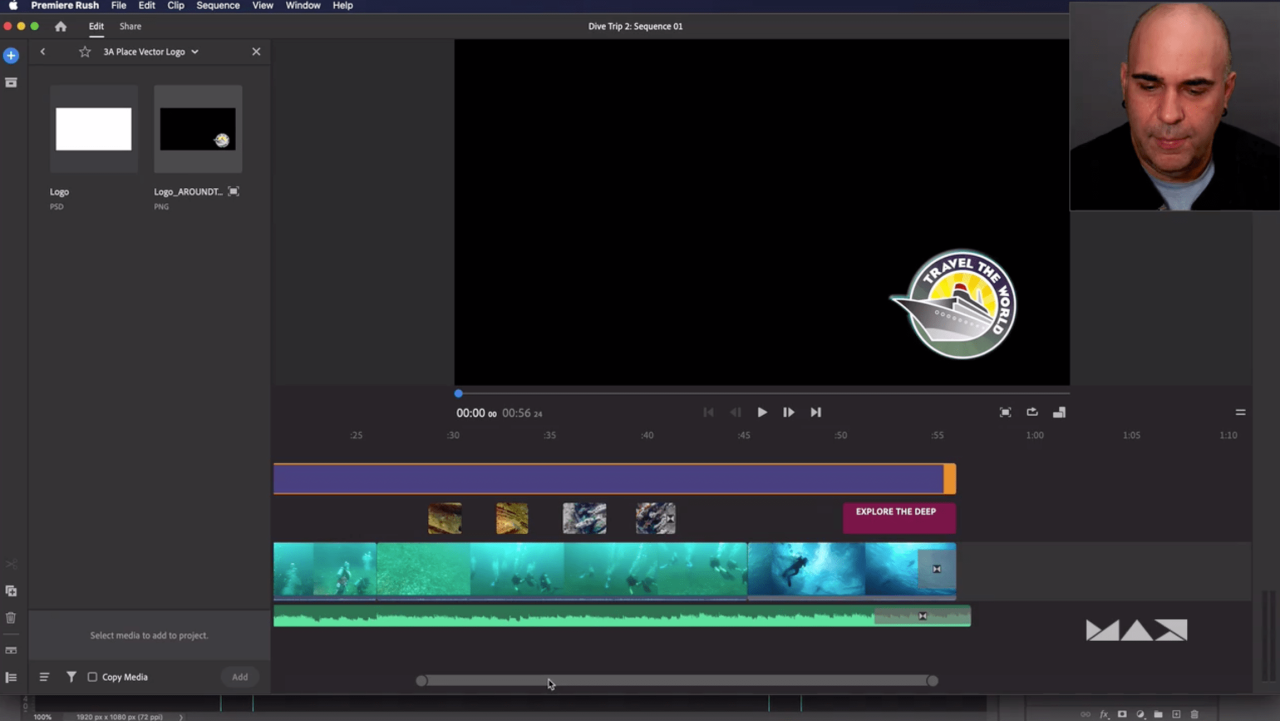
Task: Open the File menu
Action: pyautogui.click(x=118, y=5)
